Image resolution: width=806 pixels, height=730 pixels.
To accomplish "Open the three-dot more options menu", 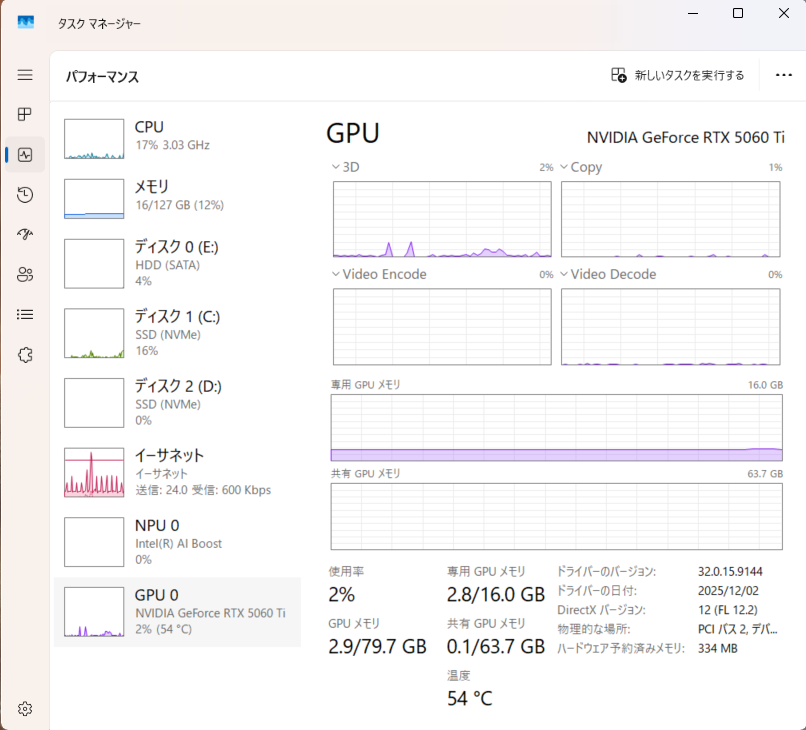I will point(783,75).
